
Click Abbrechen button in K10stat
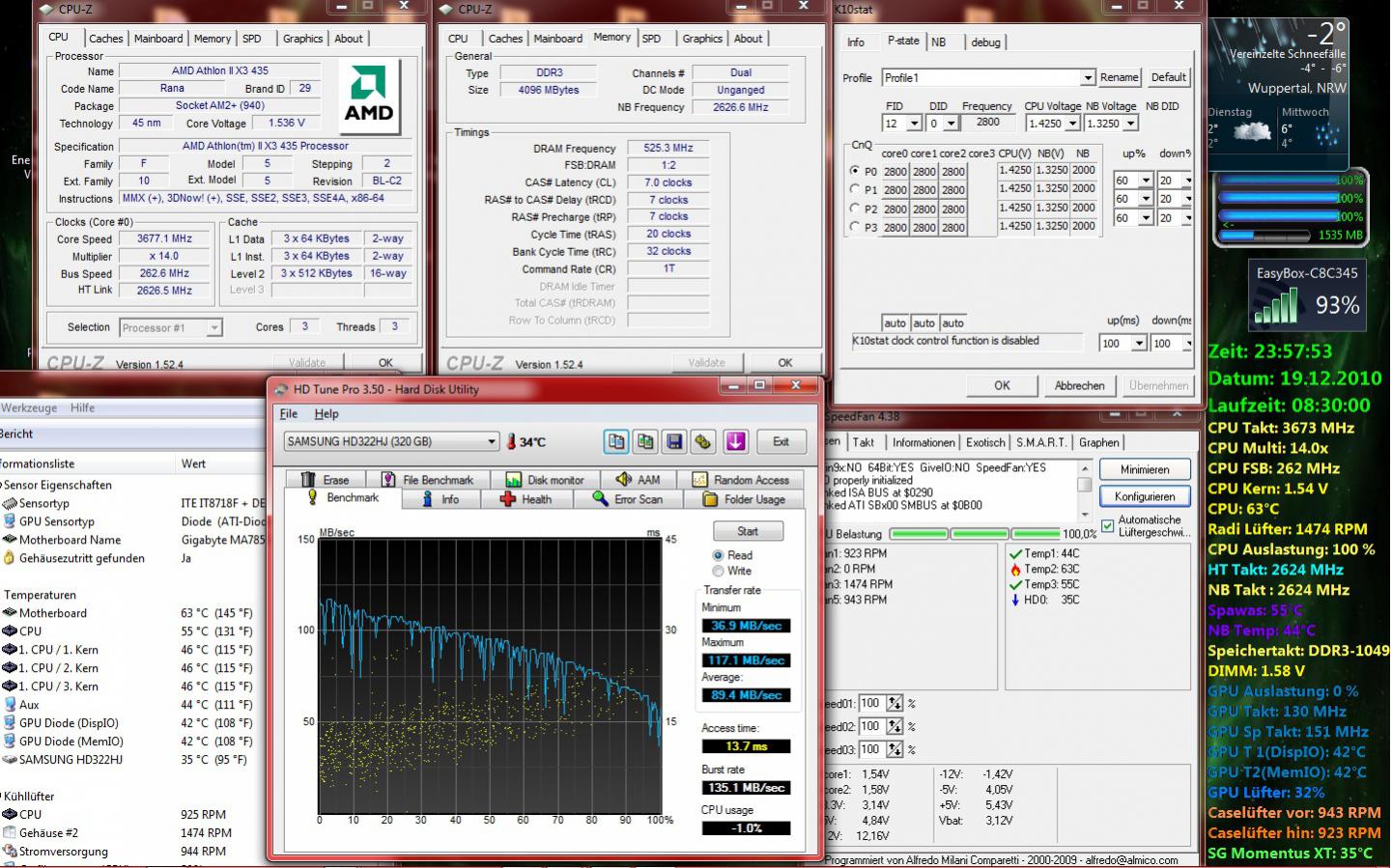click(x=1080, y=385)
